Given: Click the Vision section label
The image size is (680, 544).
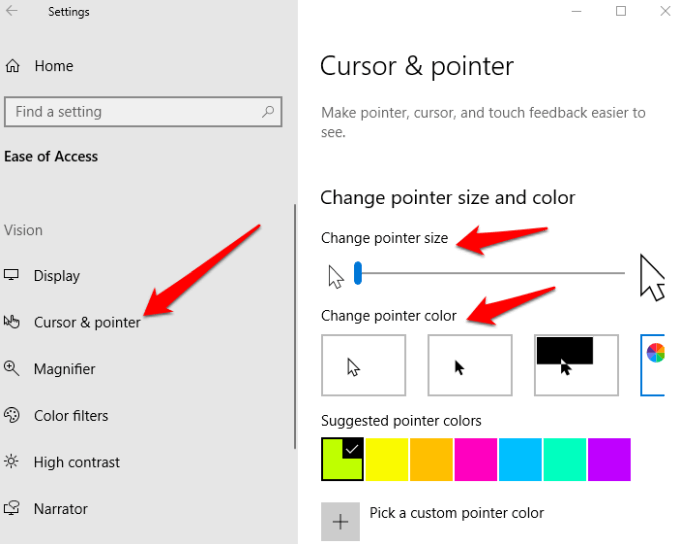Looking at the screenshot, I should pos(23,230).
